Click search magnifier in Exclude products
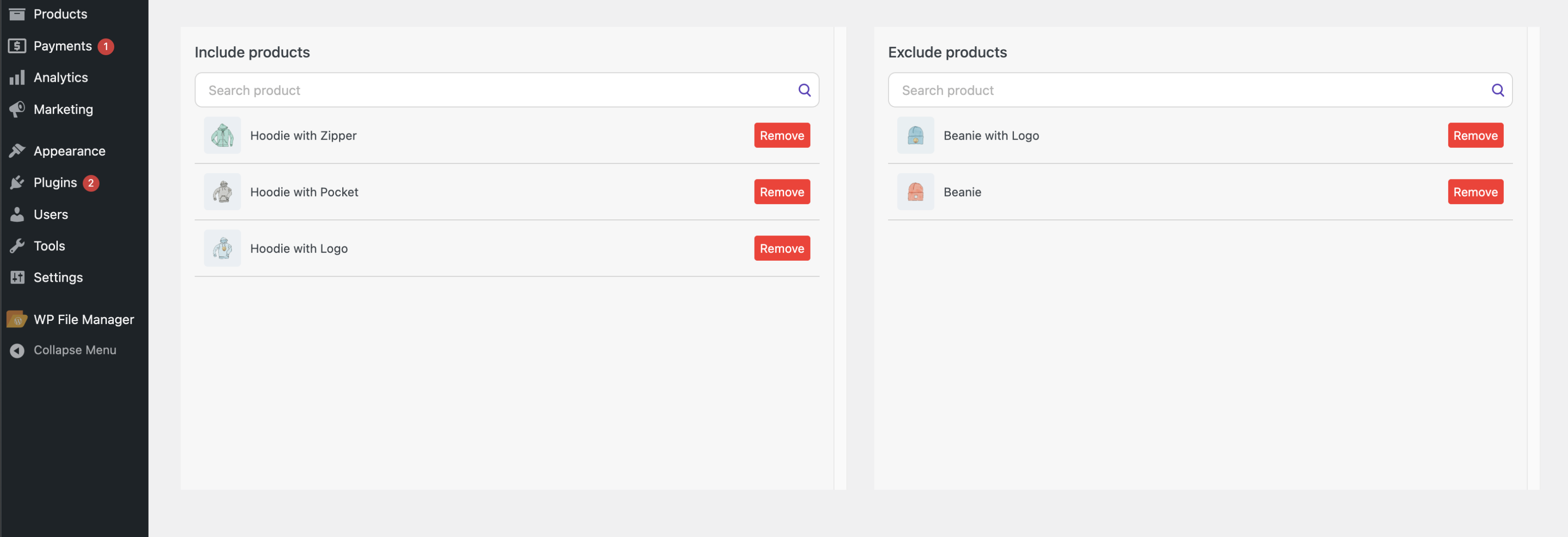This screenshot has height=537, width=1568. click(1497, 90)
